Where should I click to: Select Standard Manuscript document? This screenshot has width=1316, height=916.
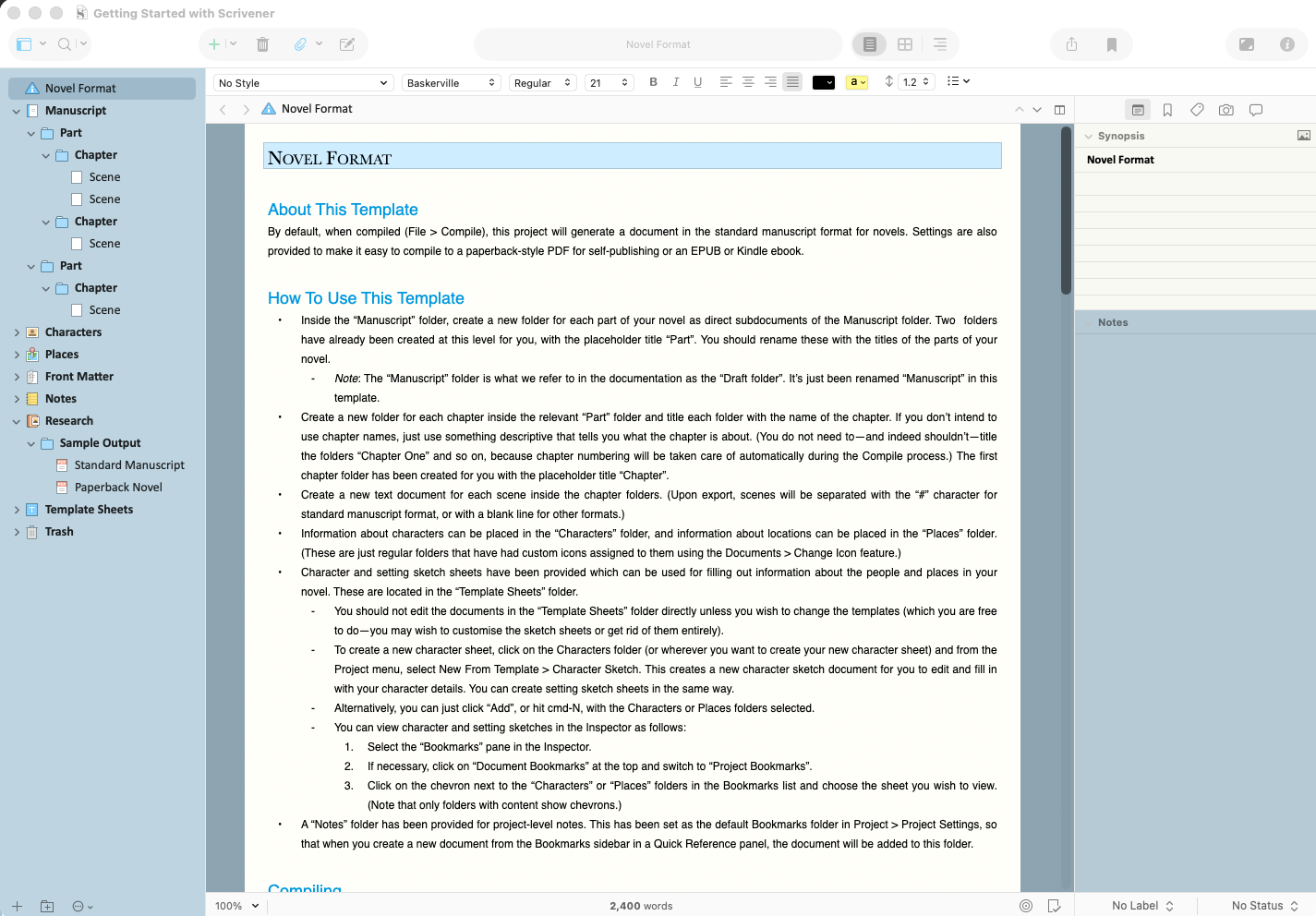129,465
